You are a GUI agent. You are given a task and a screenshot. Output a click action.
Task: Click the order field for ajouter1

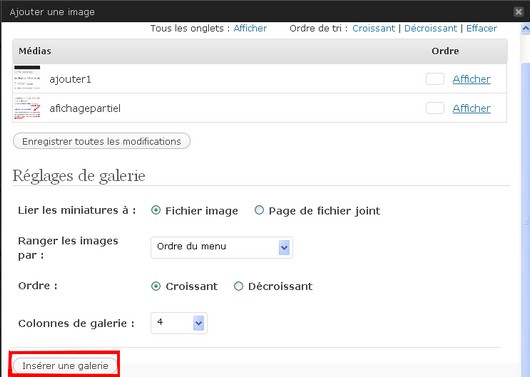click(435, 79)
